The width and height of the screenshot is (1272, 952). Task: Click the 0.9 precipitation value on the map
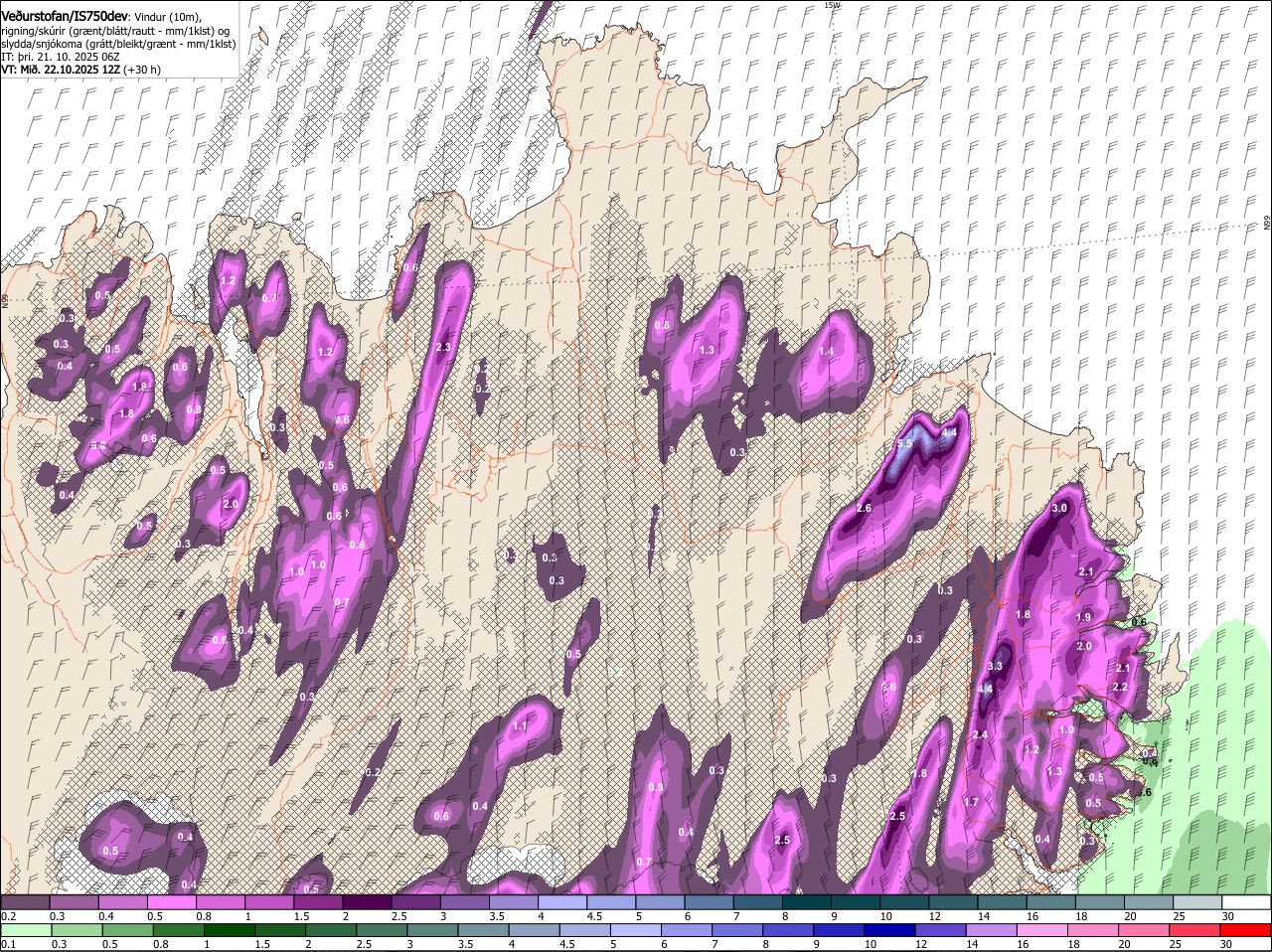pyautogui.click(x=656, y=787)
